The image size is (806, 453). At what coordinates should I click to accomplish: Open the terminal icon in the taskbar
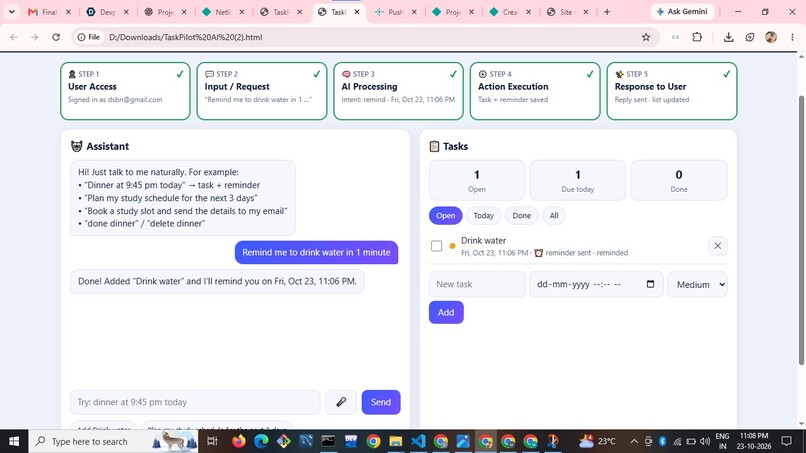328,441
